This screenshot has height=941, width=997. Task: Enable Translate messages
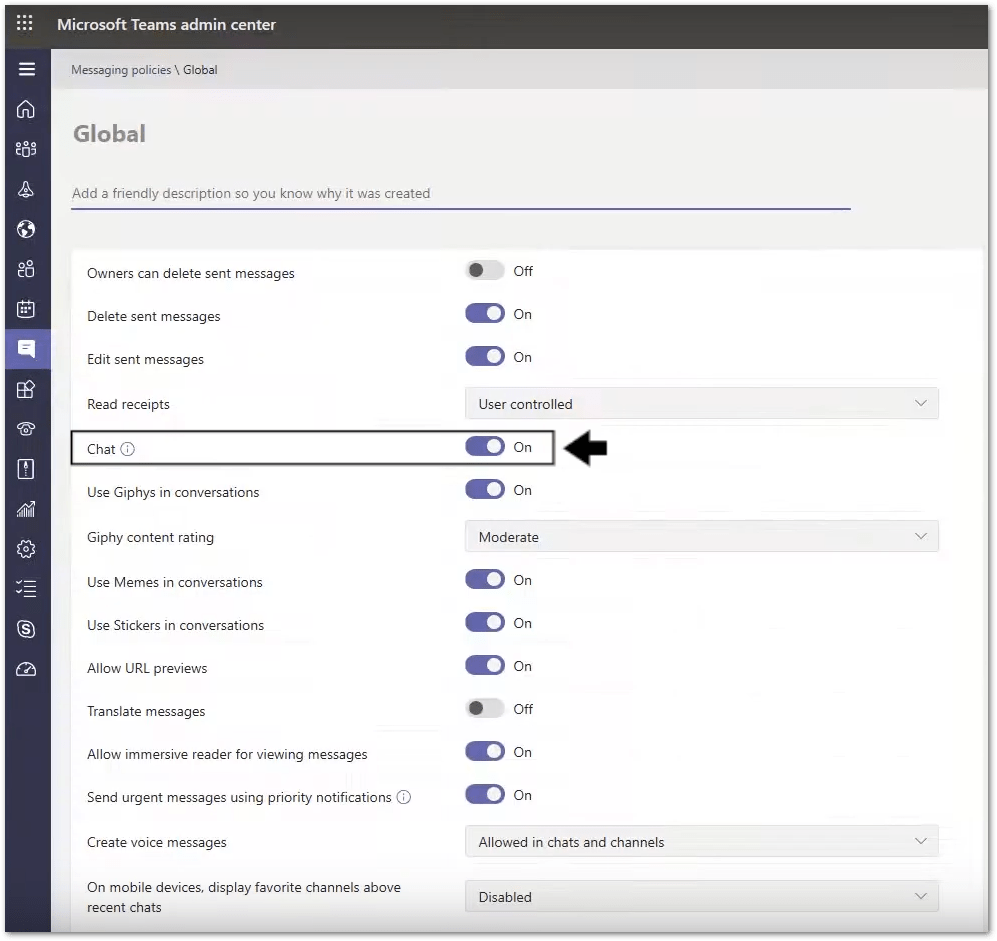click(x=485, y=709)
